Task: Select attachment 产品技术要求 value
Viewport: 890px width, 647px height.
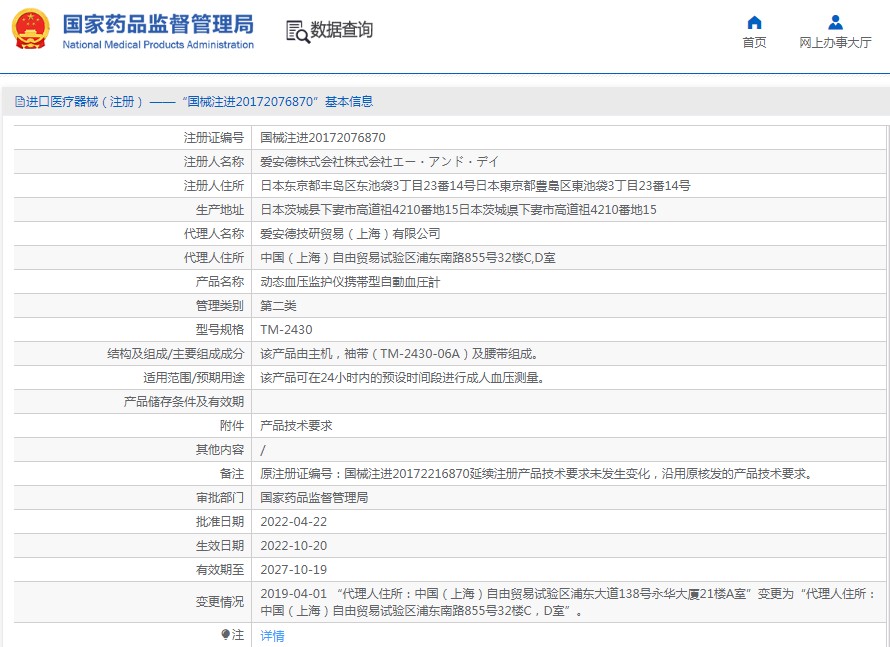Action: (296, 426)
